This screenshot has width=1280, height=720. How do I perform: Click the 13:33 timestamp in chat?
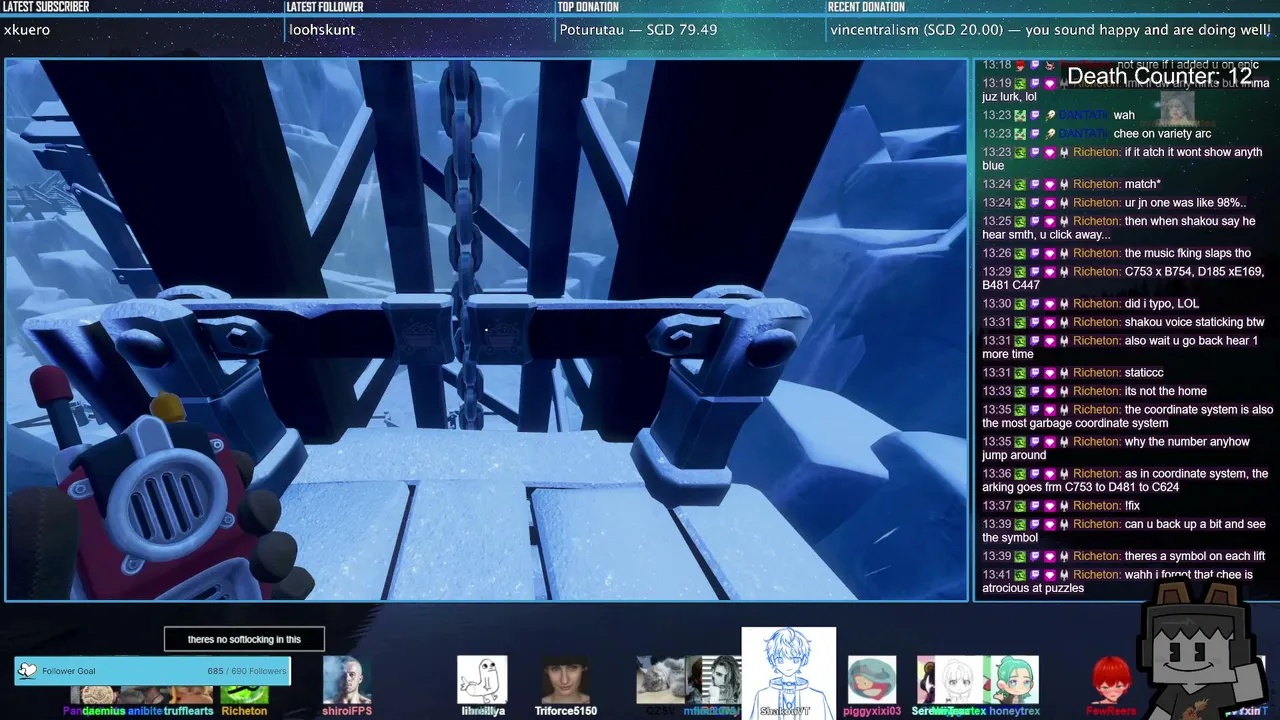point(996,392)
